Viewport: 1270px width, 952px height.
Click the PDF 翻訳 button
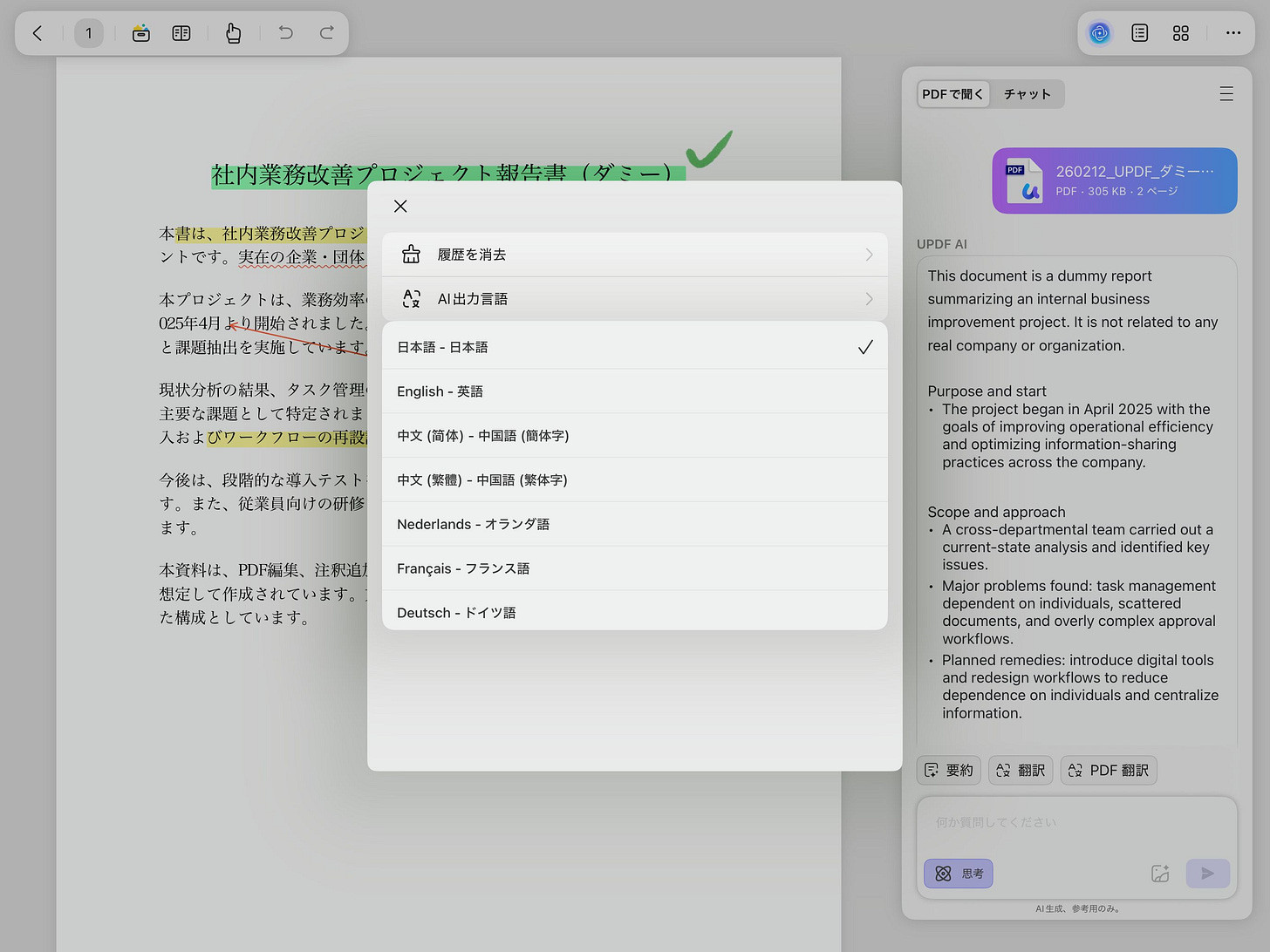click(x=1108, y=770)
